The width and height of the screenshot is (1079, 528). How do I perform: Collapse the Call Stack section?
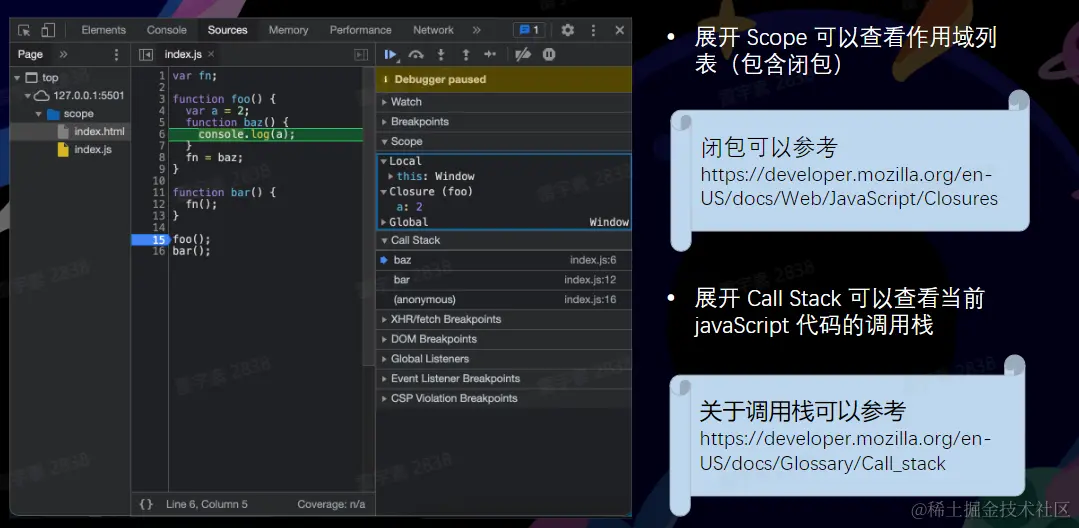pos(504,240)
